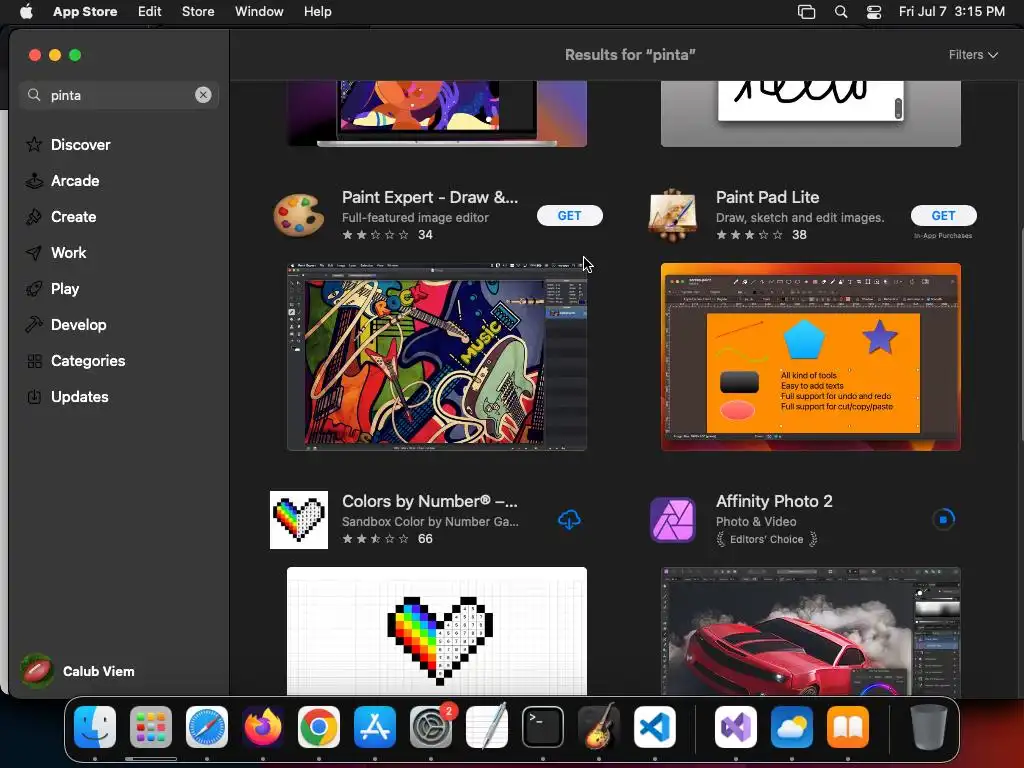Redownload Colors by Number via cloud icon
The width and height of the screenshot is (1024, 768).
(569, 520)
